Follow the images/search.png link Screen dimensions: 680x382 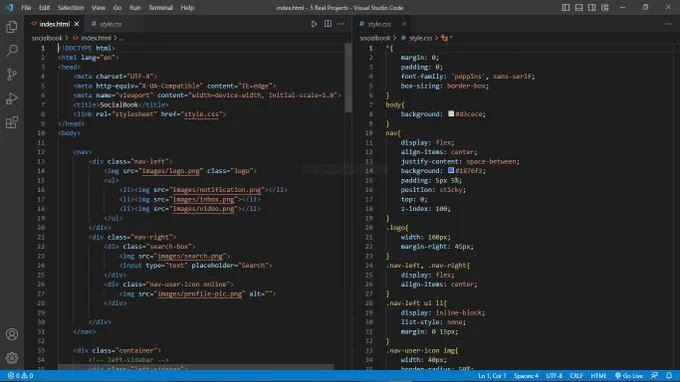190,256
